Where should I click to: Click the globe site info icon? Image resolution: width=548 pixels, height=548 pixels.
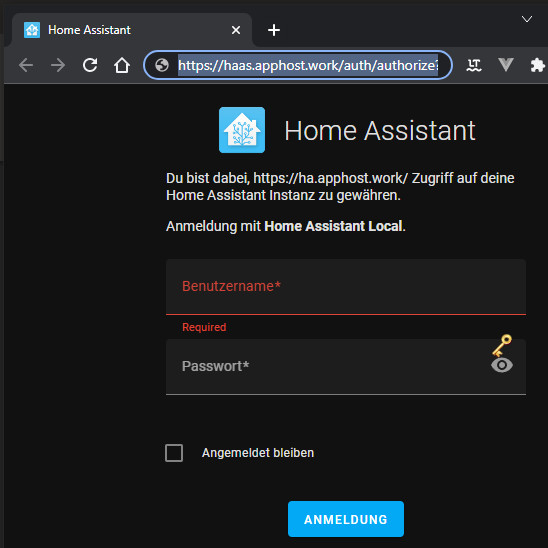click(162, 65)
